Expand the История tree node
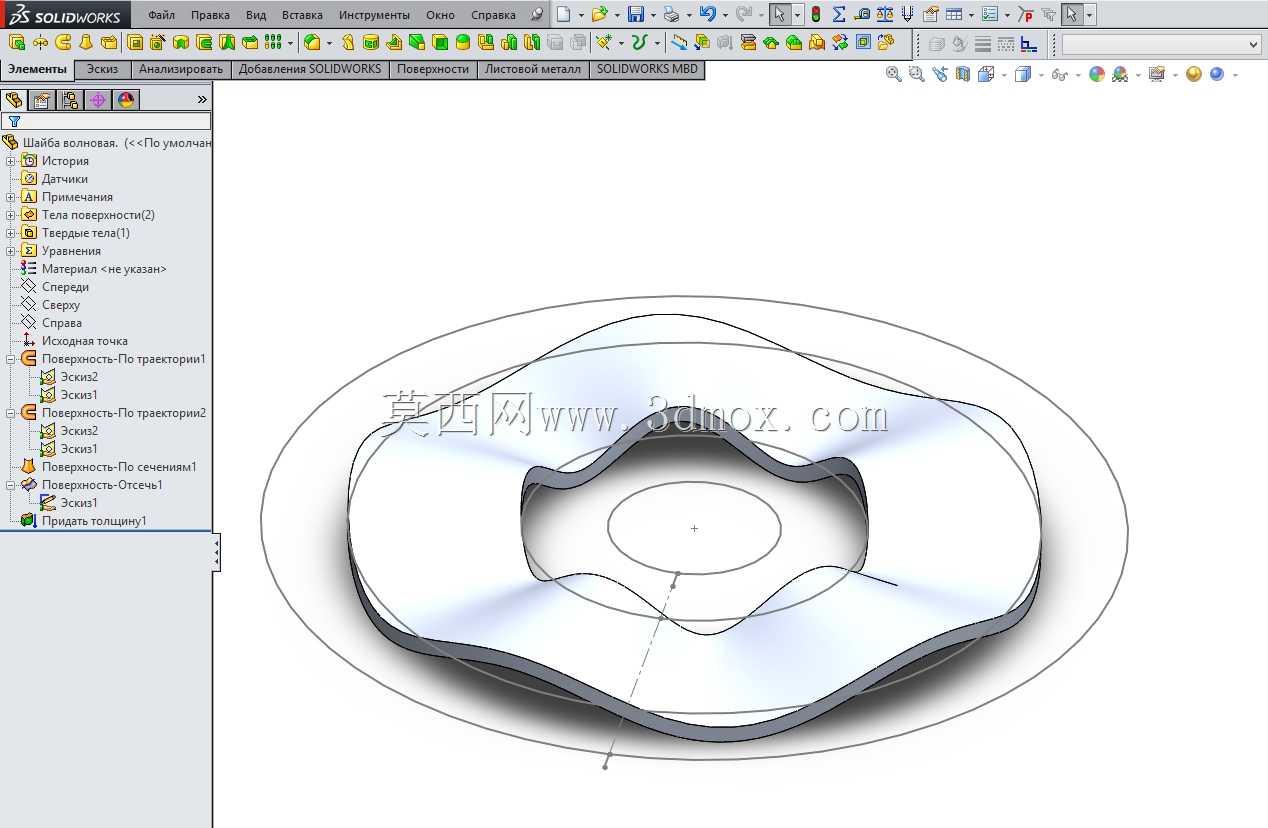This screenshot has height=828, width=1268. (x=10, y=161)
